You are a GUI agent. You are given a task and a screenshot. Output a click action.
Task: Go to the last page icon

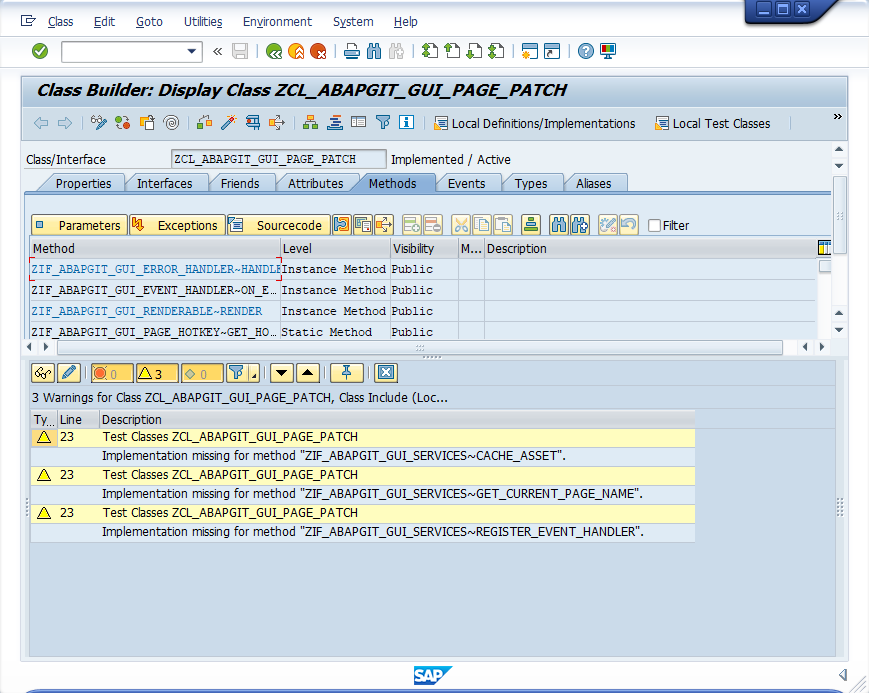click(x=496, y=52)
